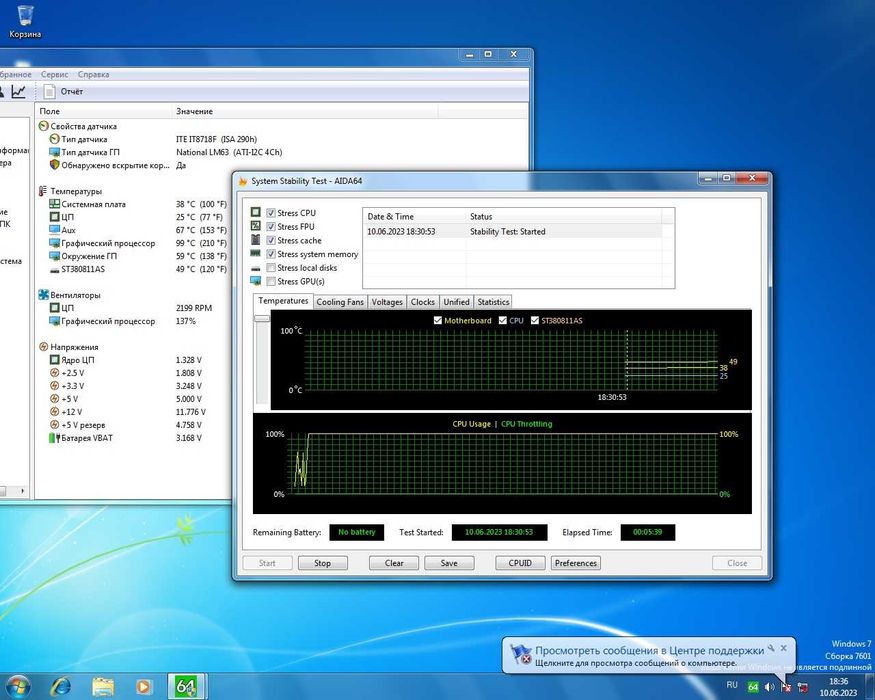
Task: Click the Поле column header
Action: [x=104, y=111]
